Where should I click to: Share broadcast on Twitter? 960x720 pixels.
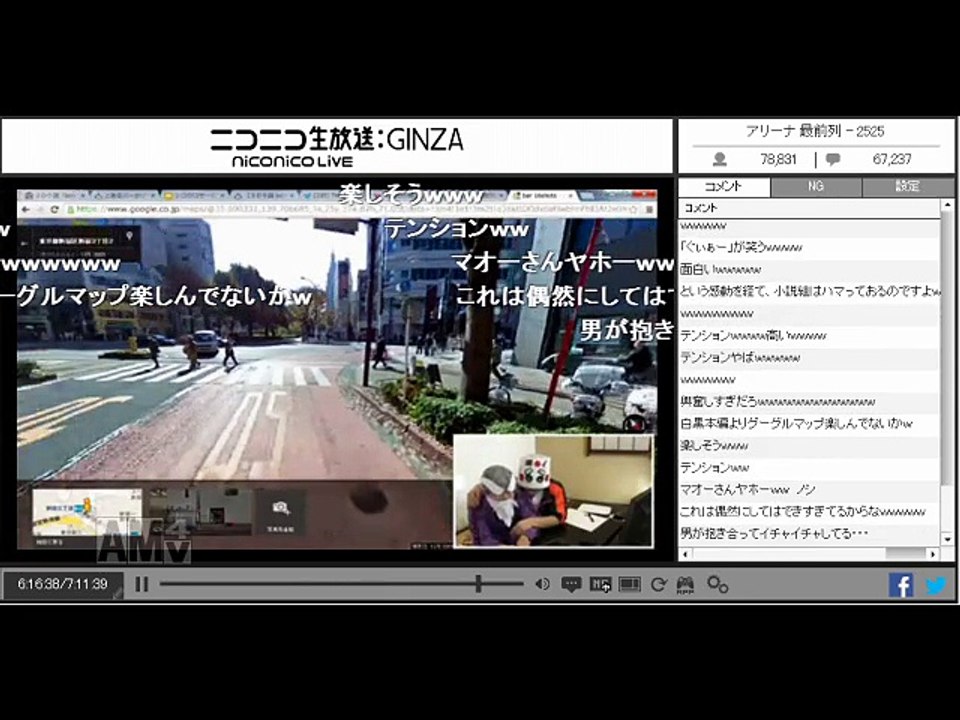(936, 585)
